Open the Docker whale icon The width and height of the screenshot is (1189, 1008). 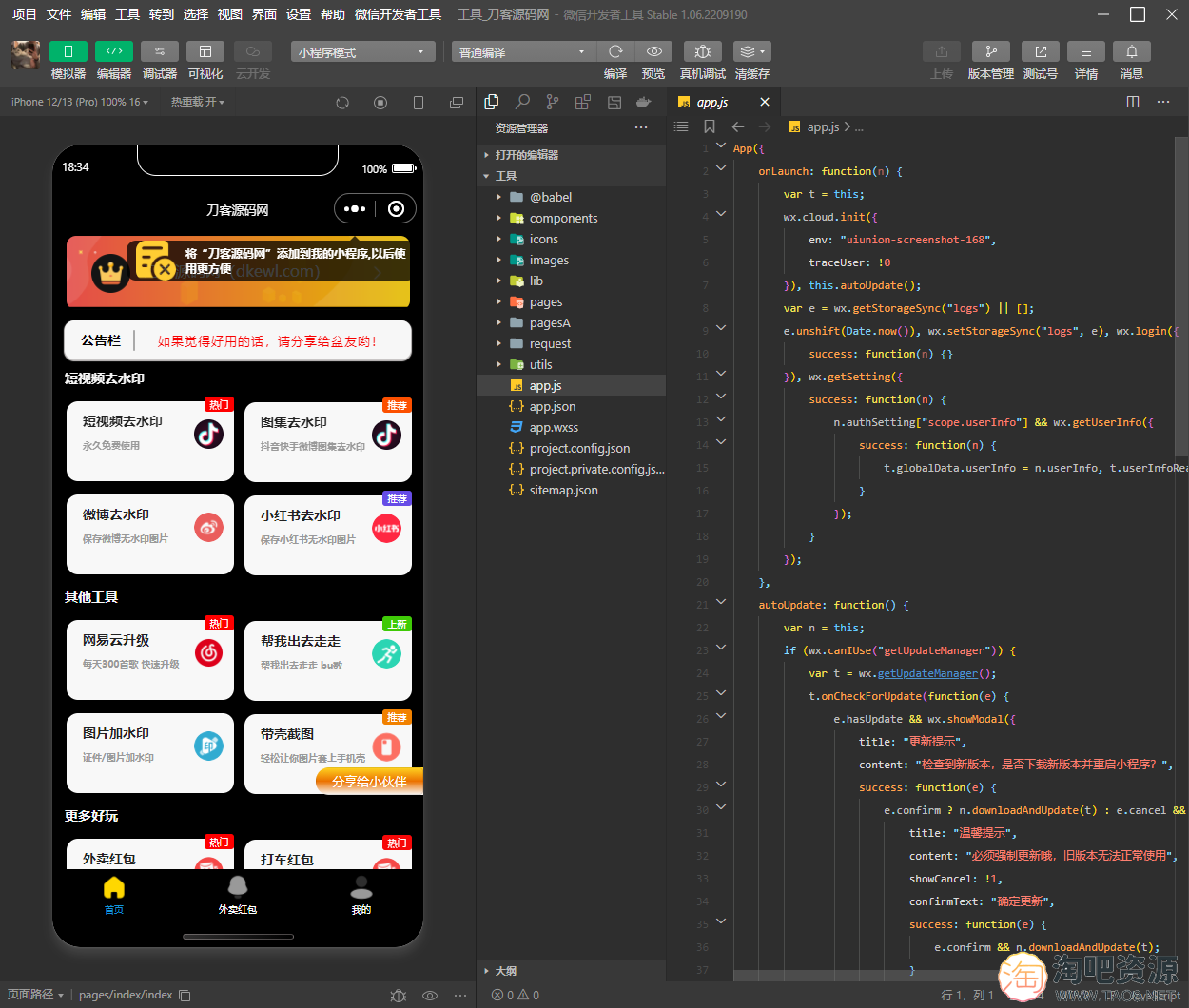[644, 102]
